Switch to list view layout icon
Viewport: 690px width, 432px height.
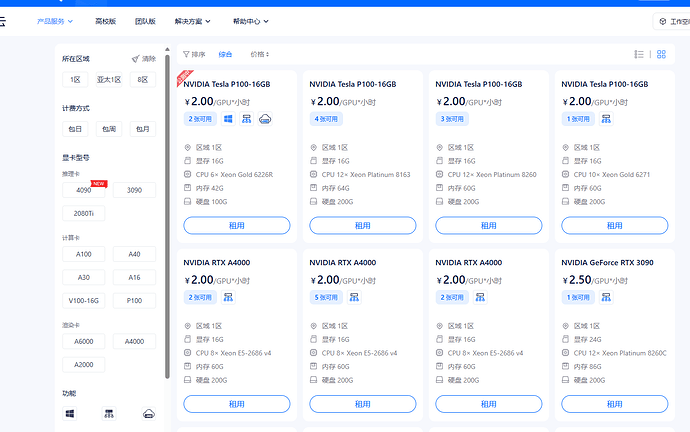639,54
